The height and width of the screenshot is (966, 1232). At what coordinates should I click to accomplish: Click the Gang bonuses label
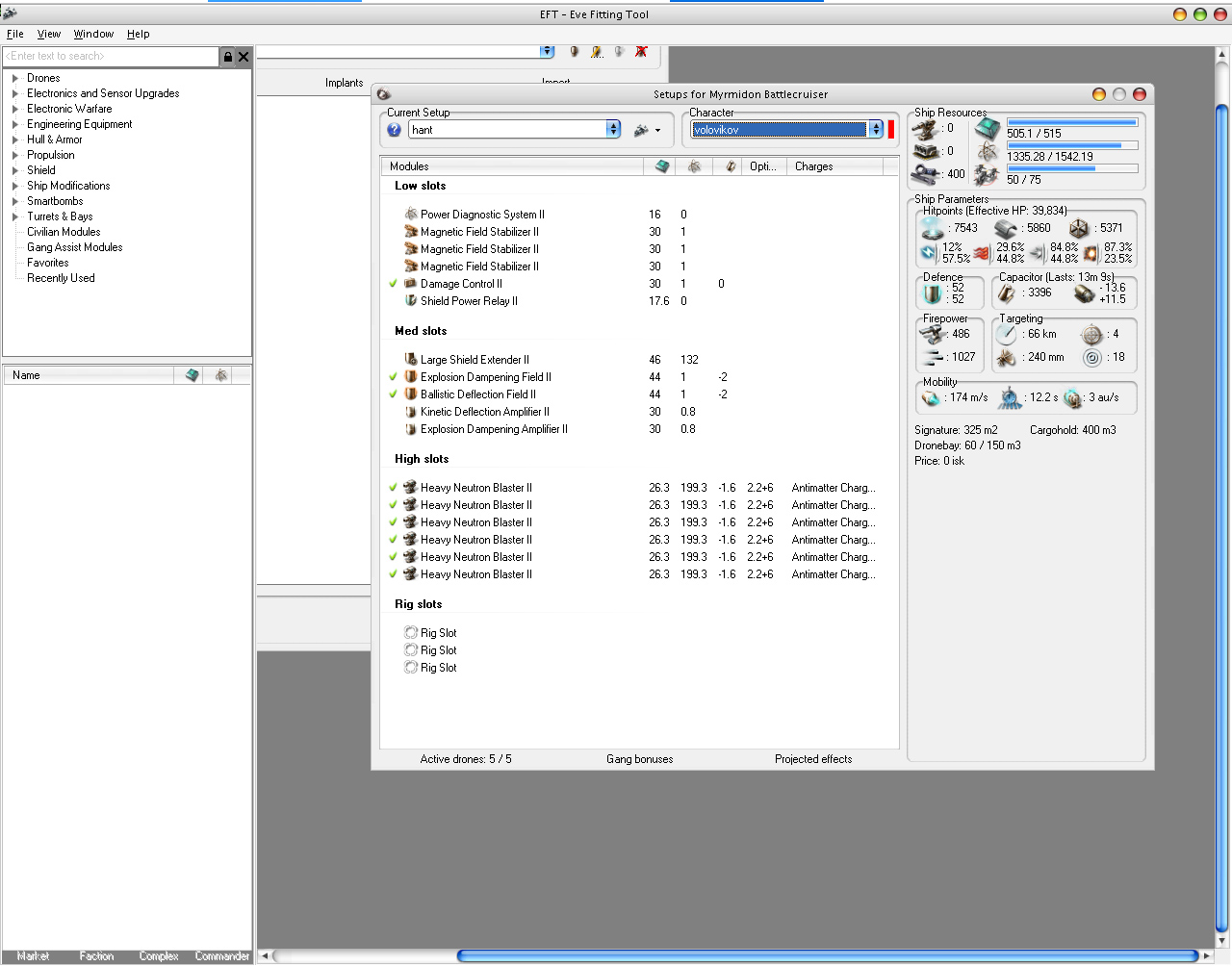pos(639,759)
